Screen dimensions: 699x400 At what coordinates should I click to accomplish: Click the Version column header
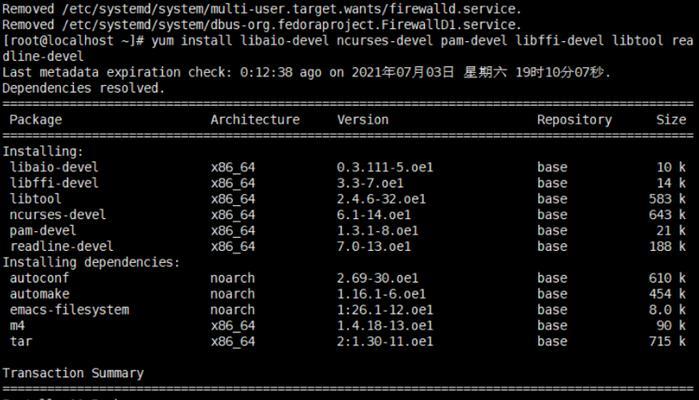tap(362, 120)
